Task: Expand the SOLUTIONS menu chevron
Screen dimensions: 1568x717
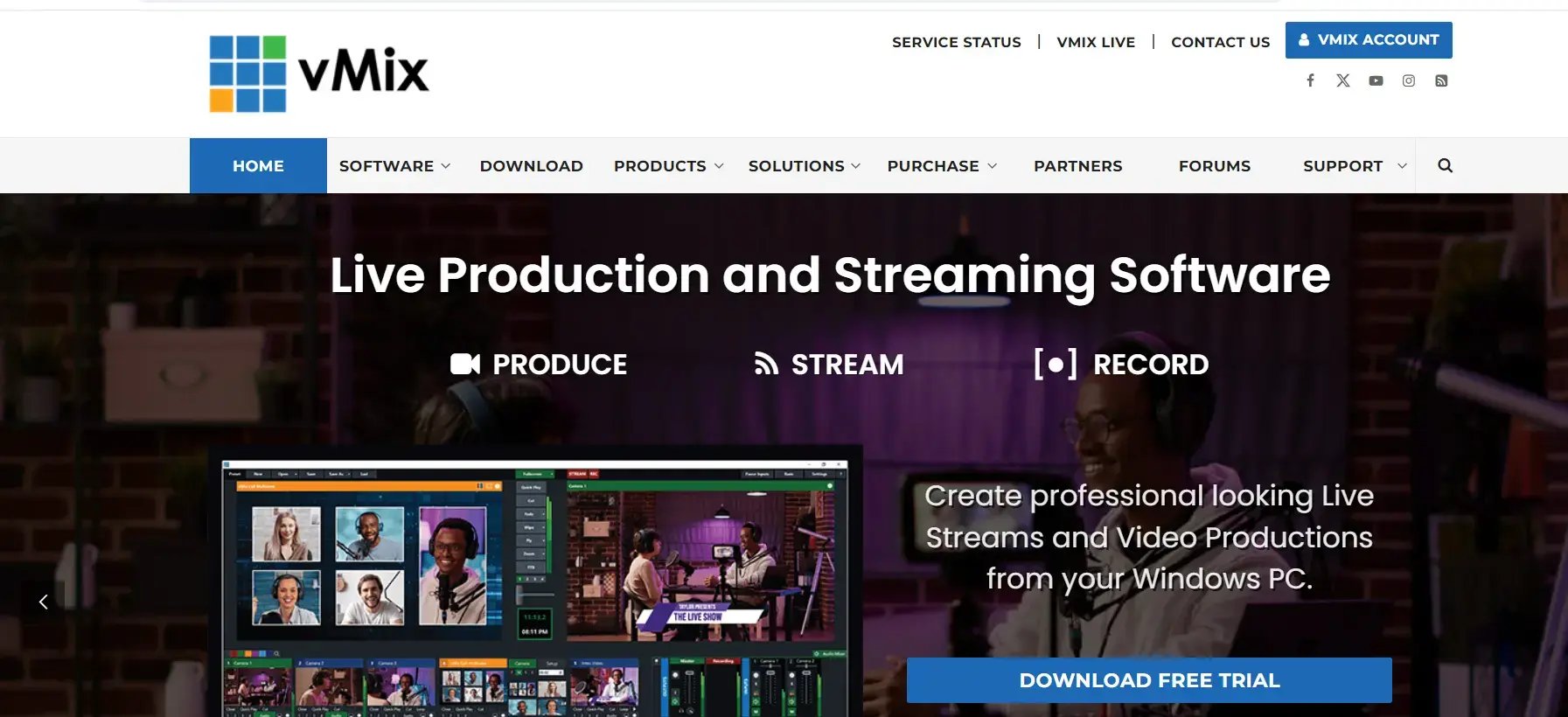Action: point(856,166)
